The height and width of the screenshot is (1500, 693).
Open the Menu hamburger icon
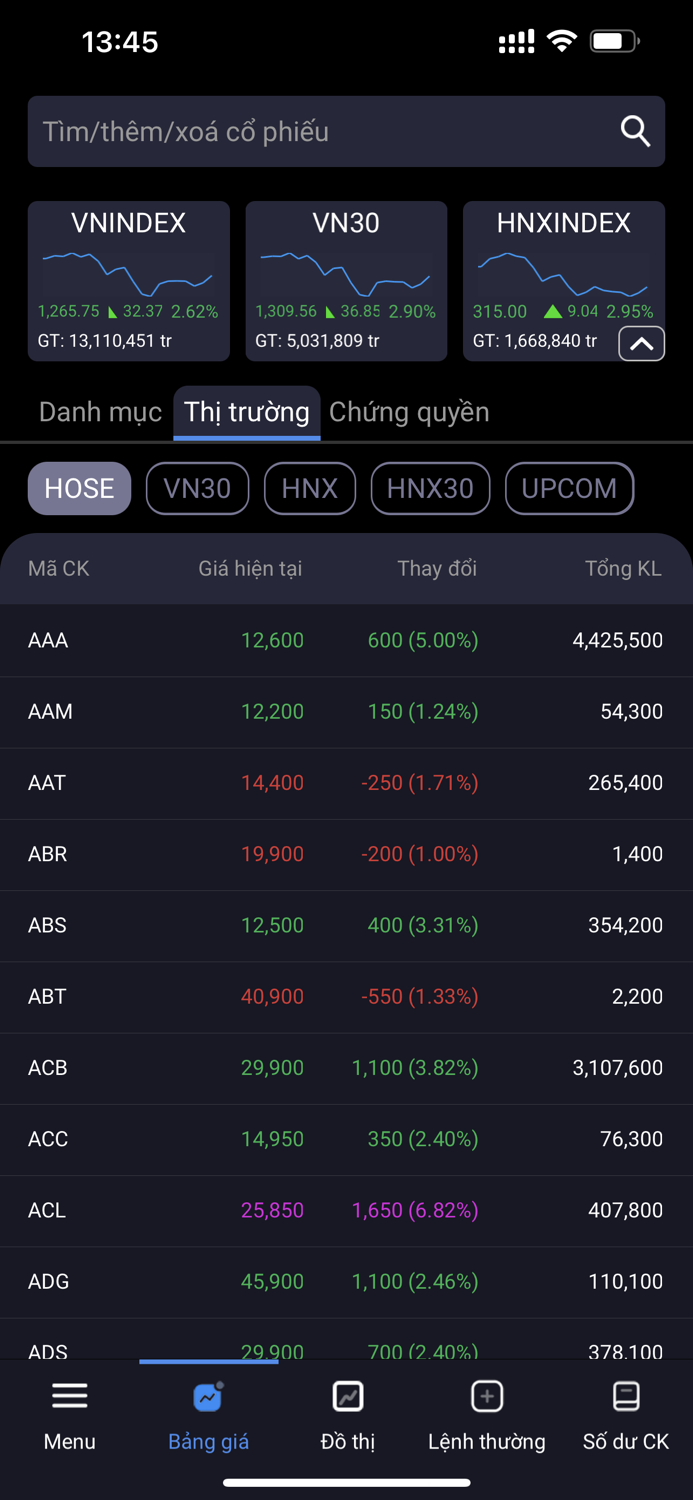point(69,1396)
